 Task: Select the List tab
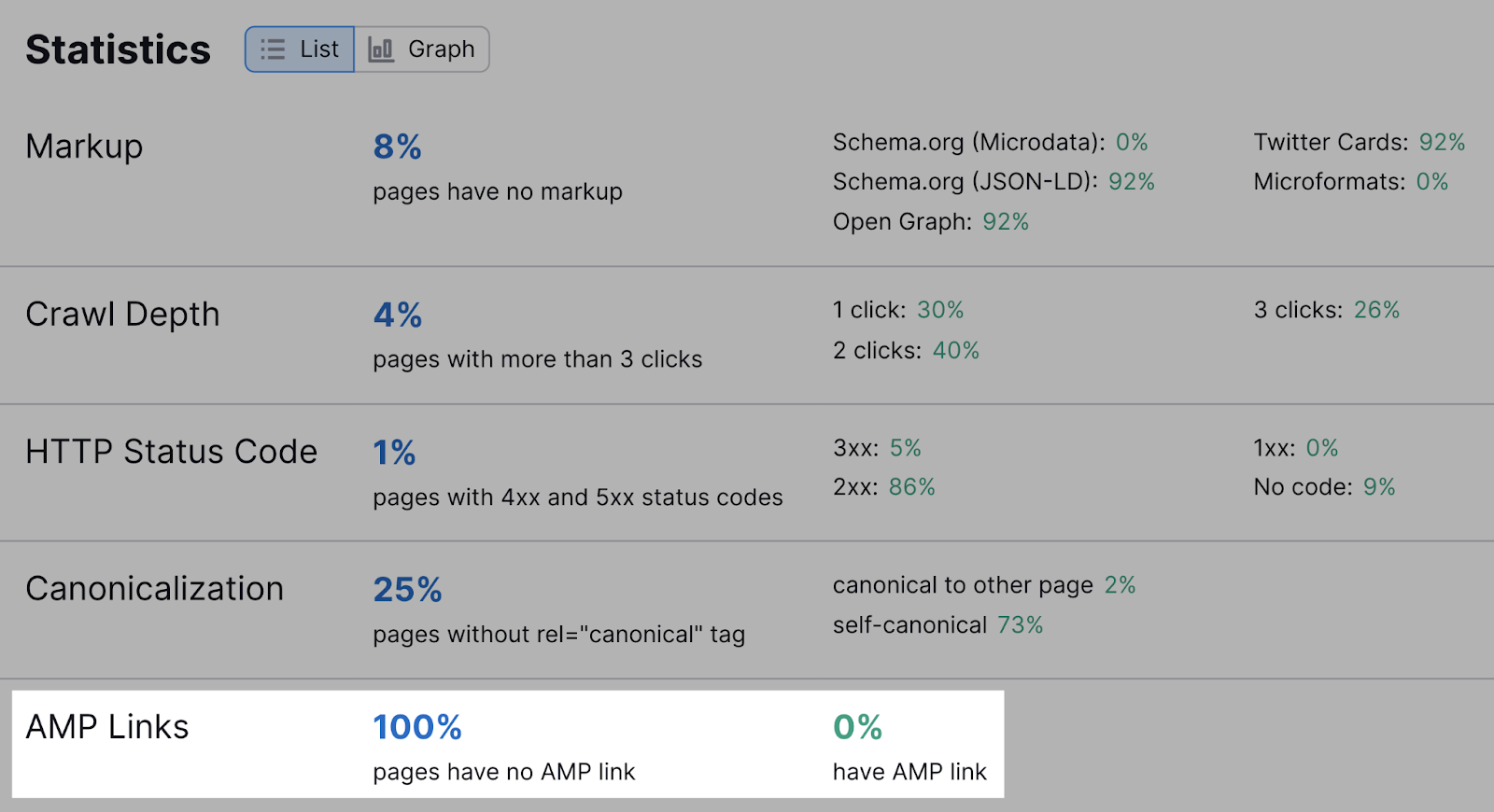point(299,49)
